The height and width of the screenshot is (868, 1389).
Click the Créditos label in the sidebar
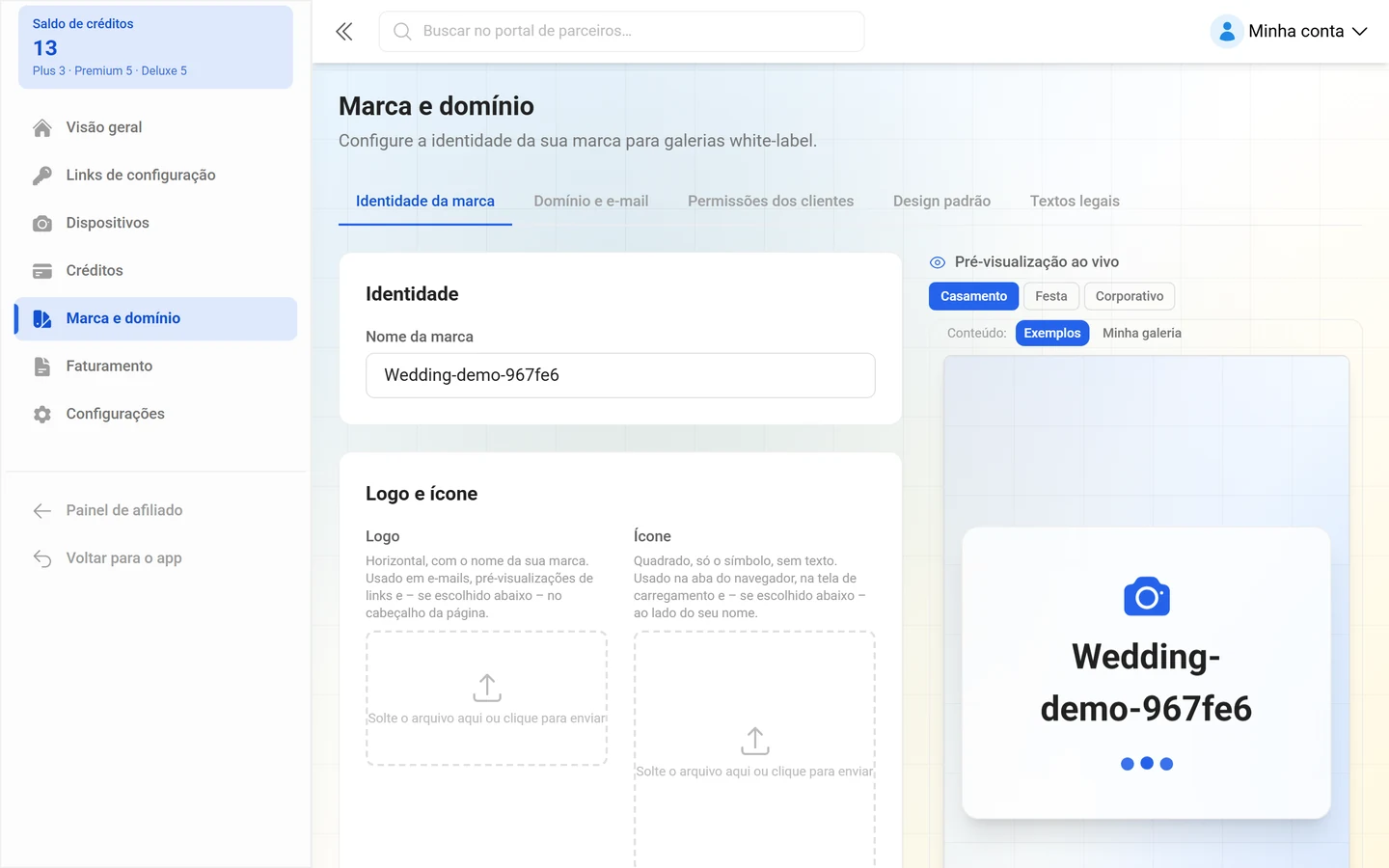tap(95, 271)
